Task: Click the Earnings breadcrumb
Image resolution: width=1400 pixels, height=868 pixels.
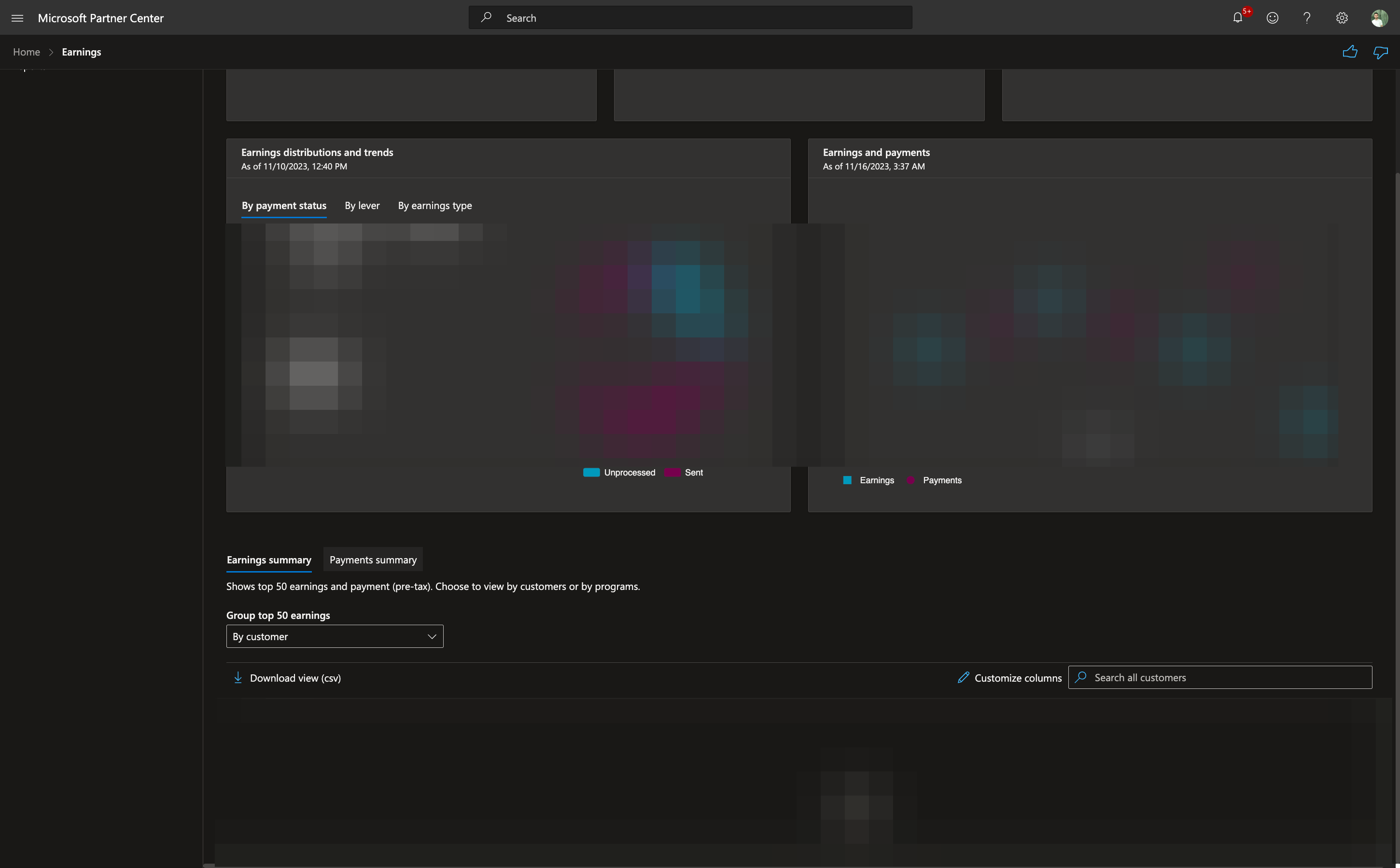Action: pyautogui.click(x=82, y=52)
